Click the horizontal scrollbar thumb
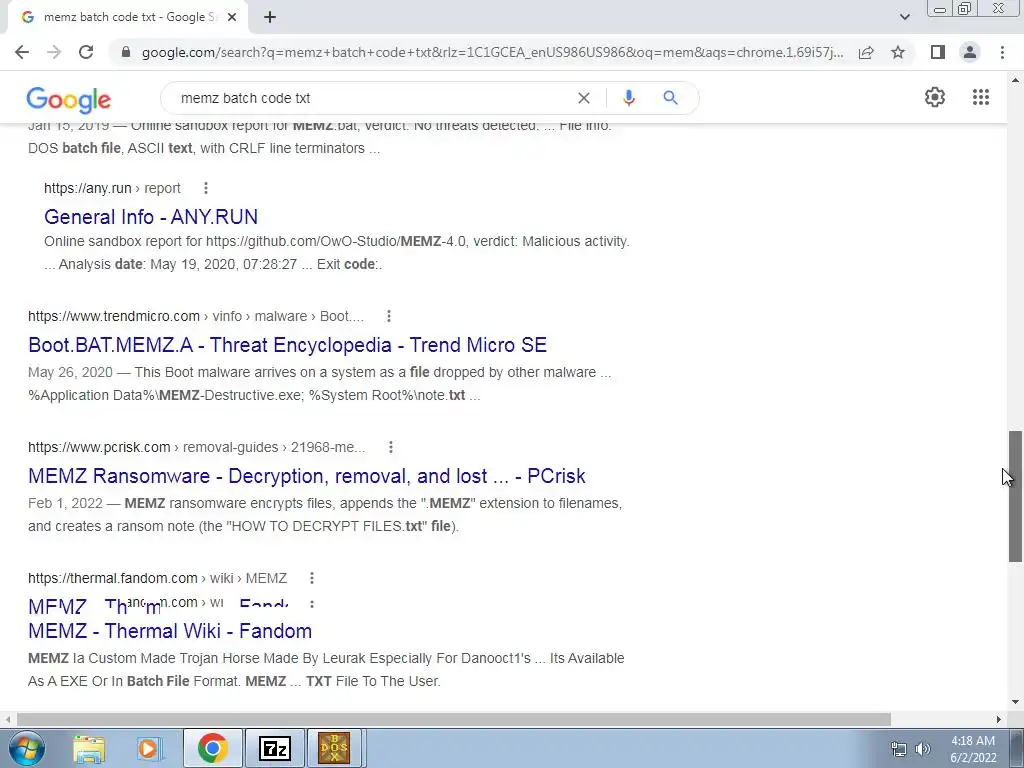 pyautogui.click(x=454, y=719)
